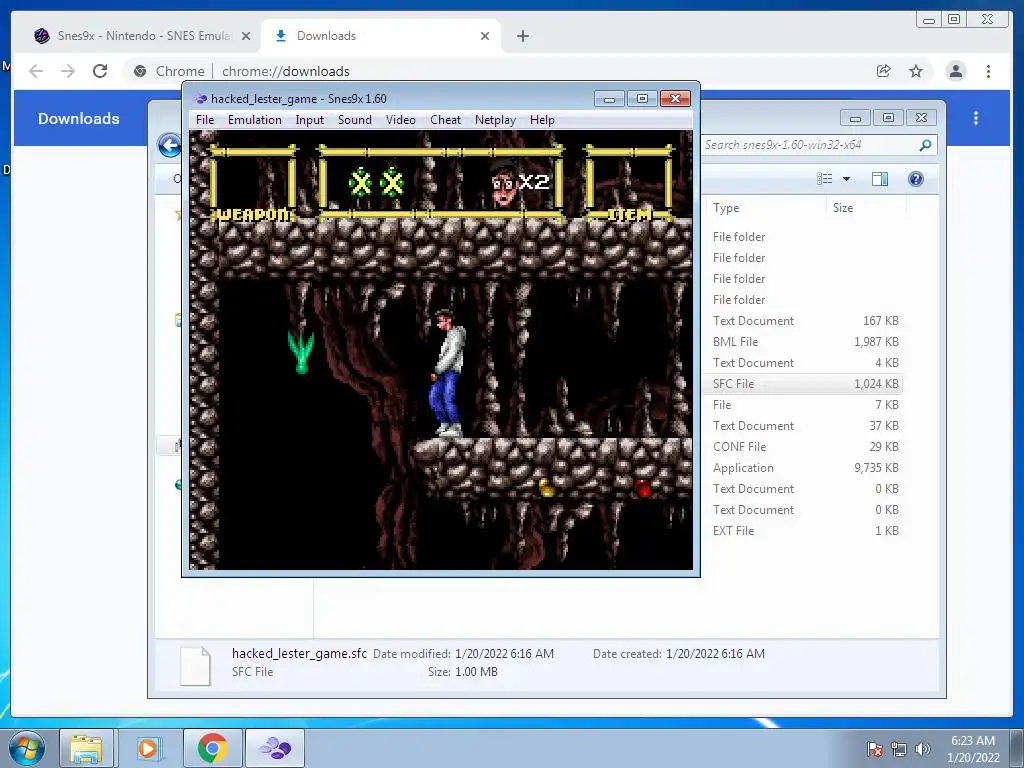Close the Downloads browser tab
1024x768 pixels.
point(485,36)
